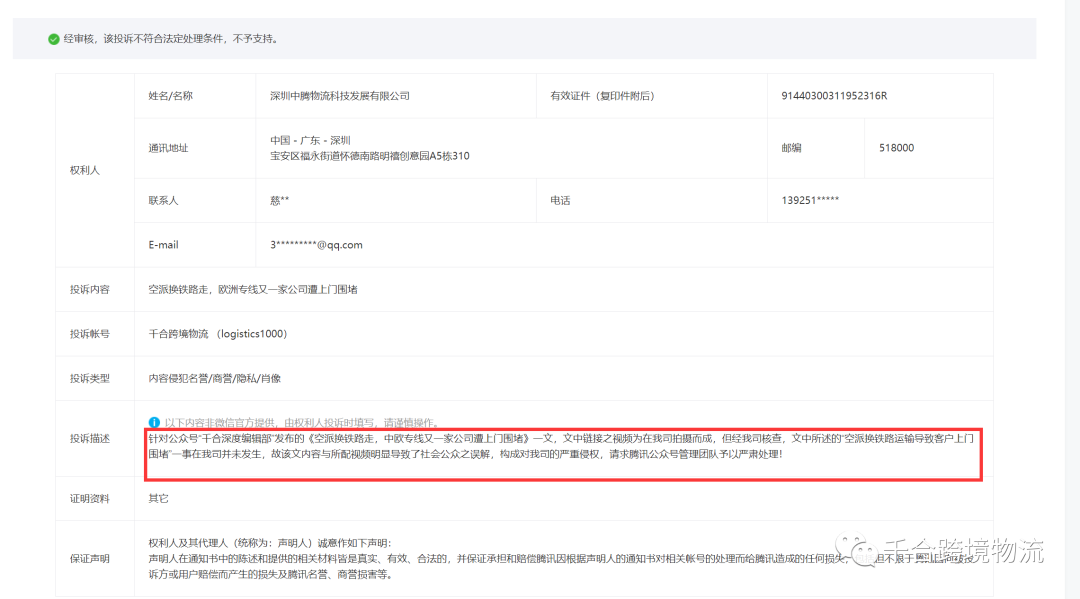Select phone number 139251*****
The image size is (1080, 599).
click(810, 200)
